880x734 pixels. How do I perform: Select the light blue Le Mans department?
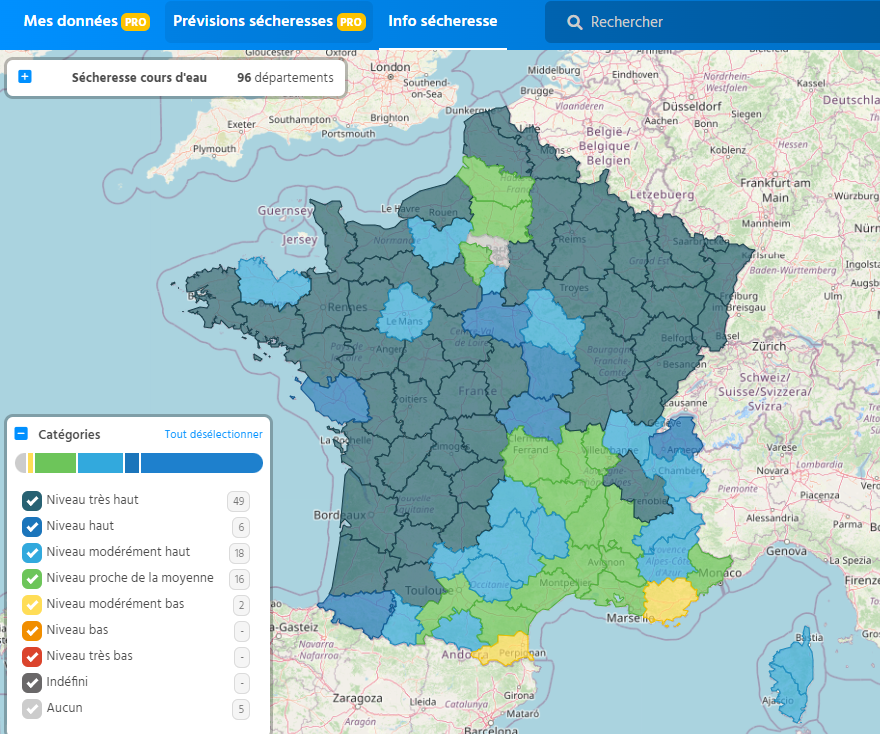406,312
